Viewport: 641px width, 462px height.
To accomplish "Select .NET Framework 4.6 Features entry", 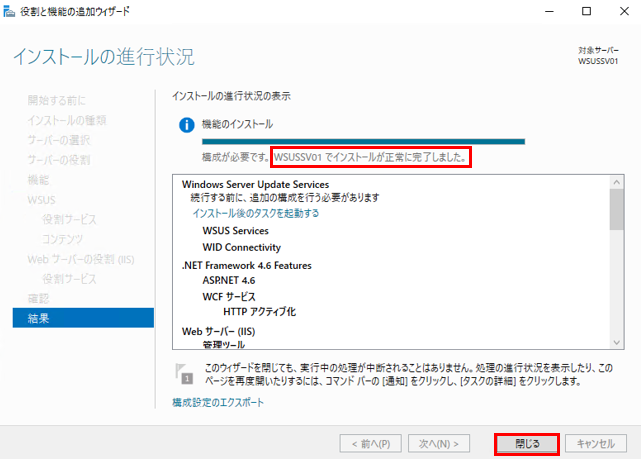I will click(x=247, y=265).
